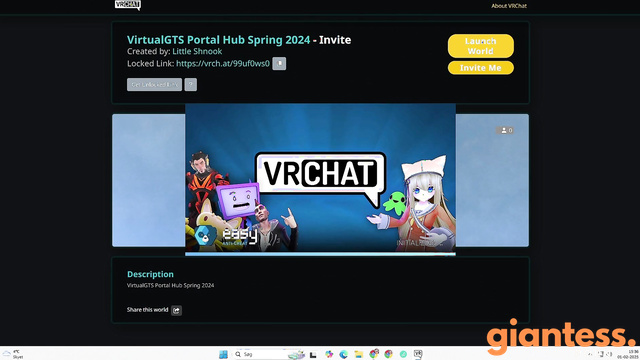This screenshot has width=640, height=360.
Task: Click the VRChat logo in header
Action: (128, 4)
